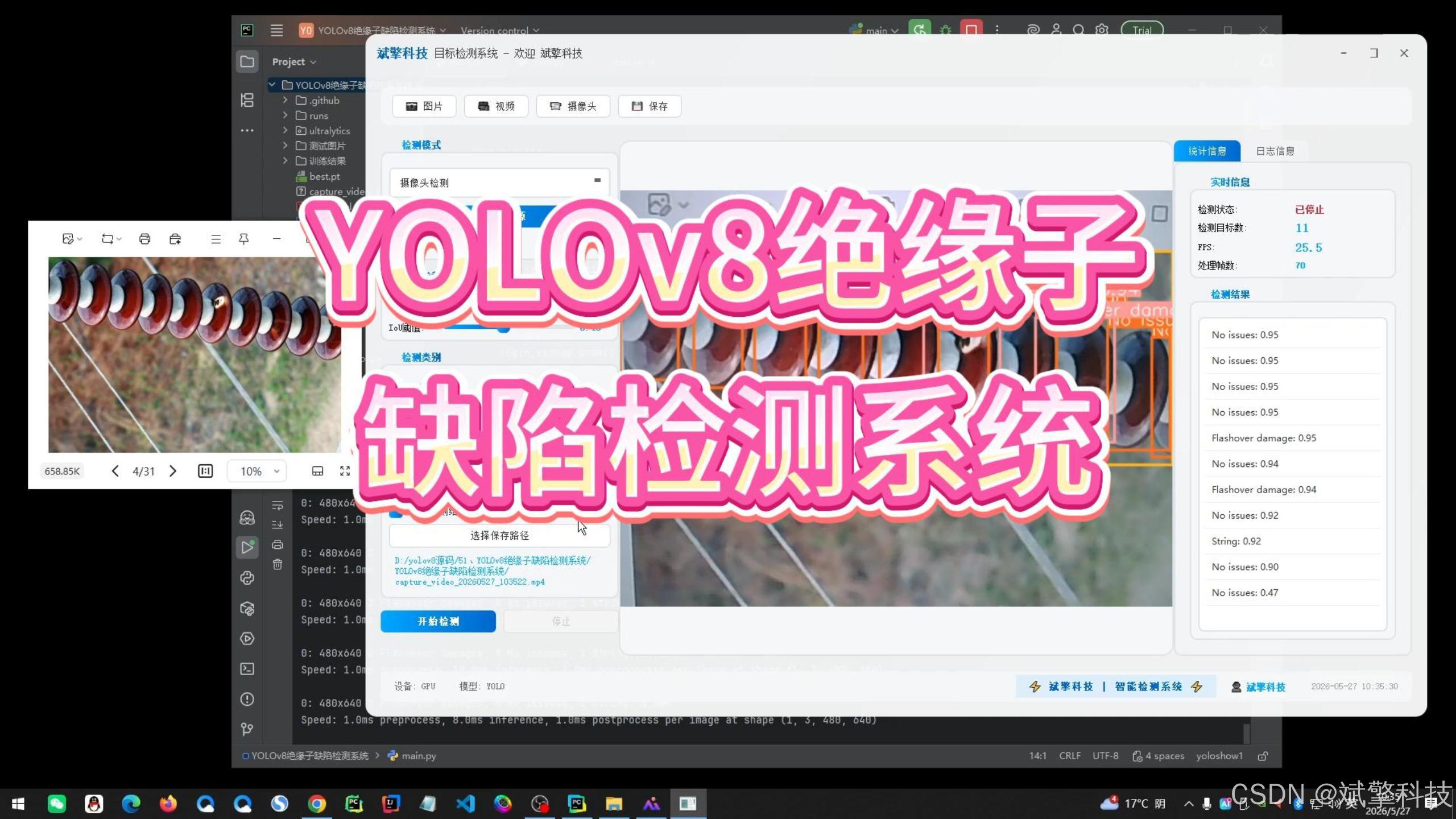The image size is (1456, 819).
Task: Open the photo viewer hamburger menu
Action: [x=216, y=239]
